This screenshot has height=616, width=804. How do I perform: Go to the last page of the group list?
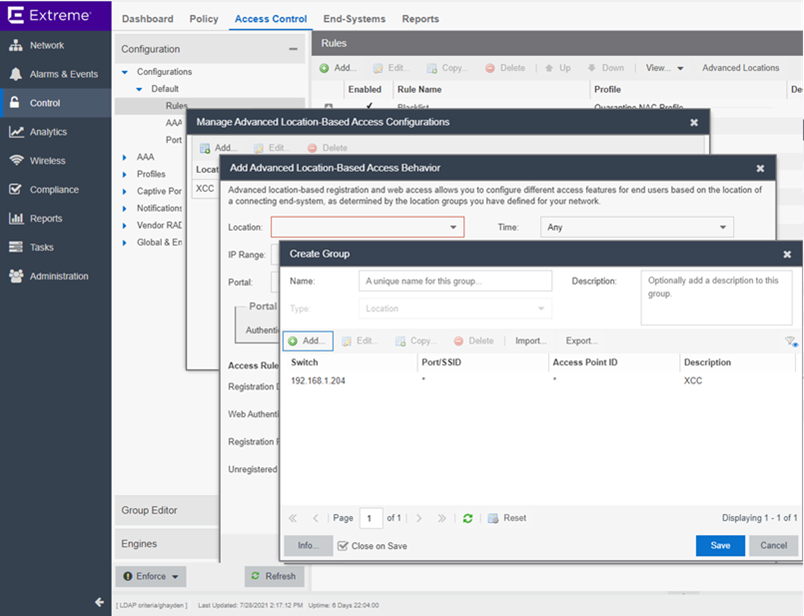coord(441,518)
